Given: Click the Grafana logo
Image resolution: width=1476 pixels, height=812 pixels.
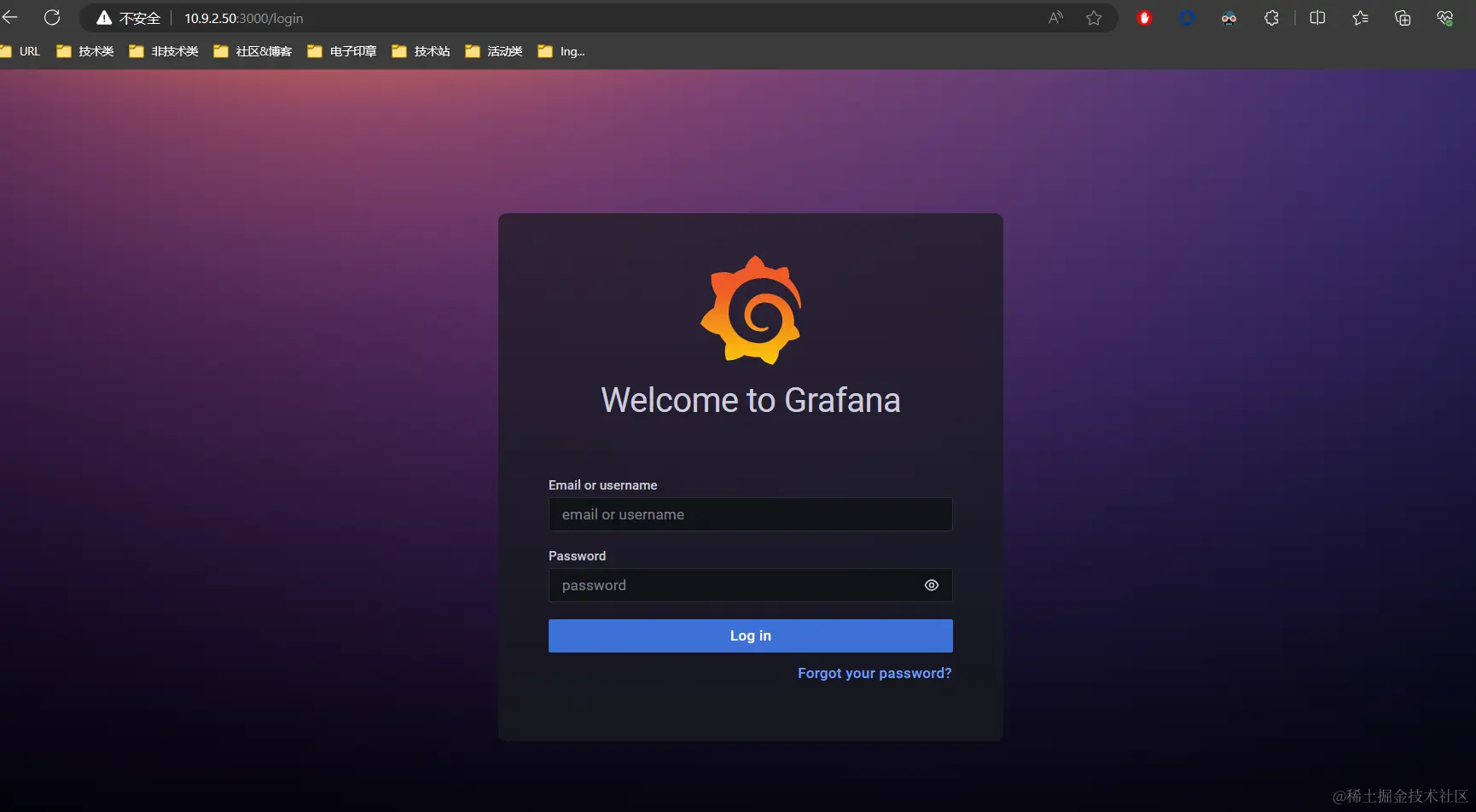Looking at the screenshot, I should (751, 310).
